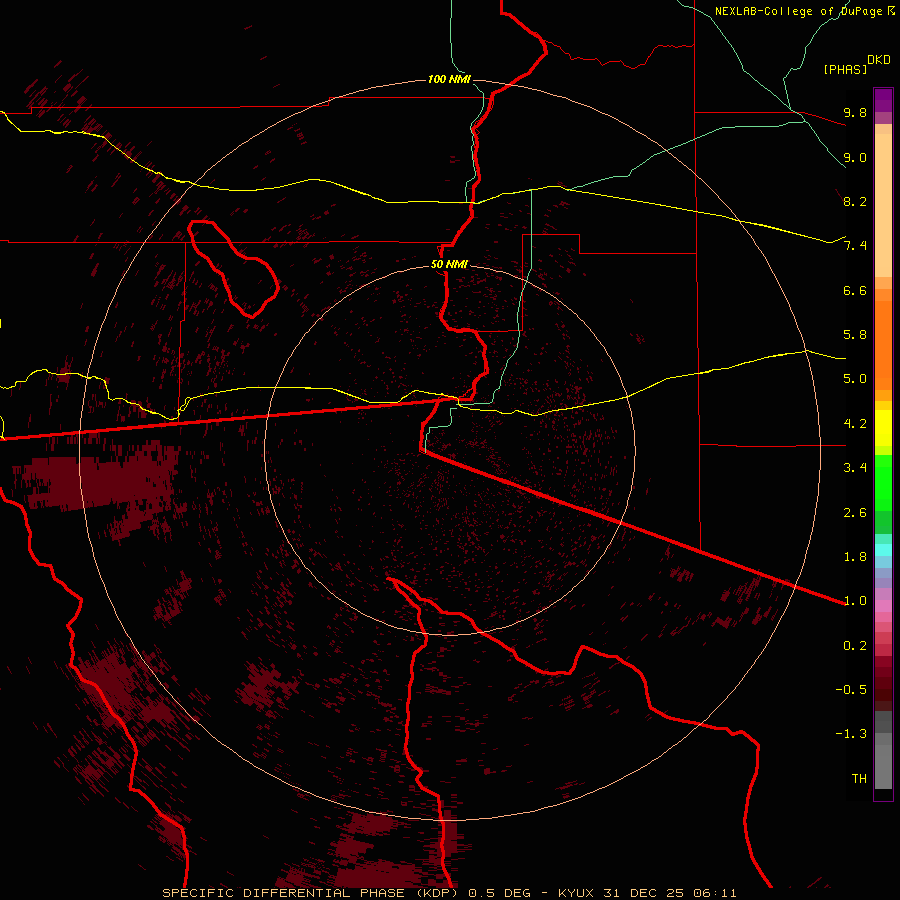
Task: Click the TH threshold label on scale
Action: [x=859, y=779]
